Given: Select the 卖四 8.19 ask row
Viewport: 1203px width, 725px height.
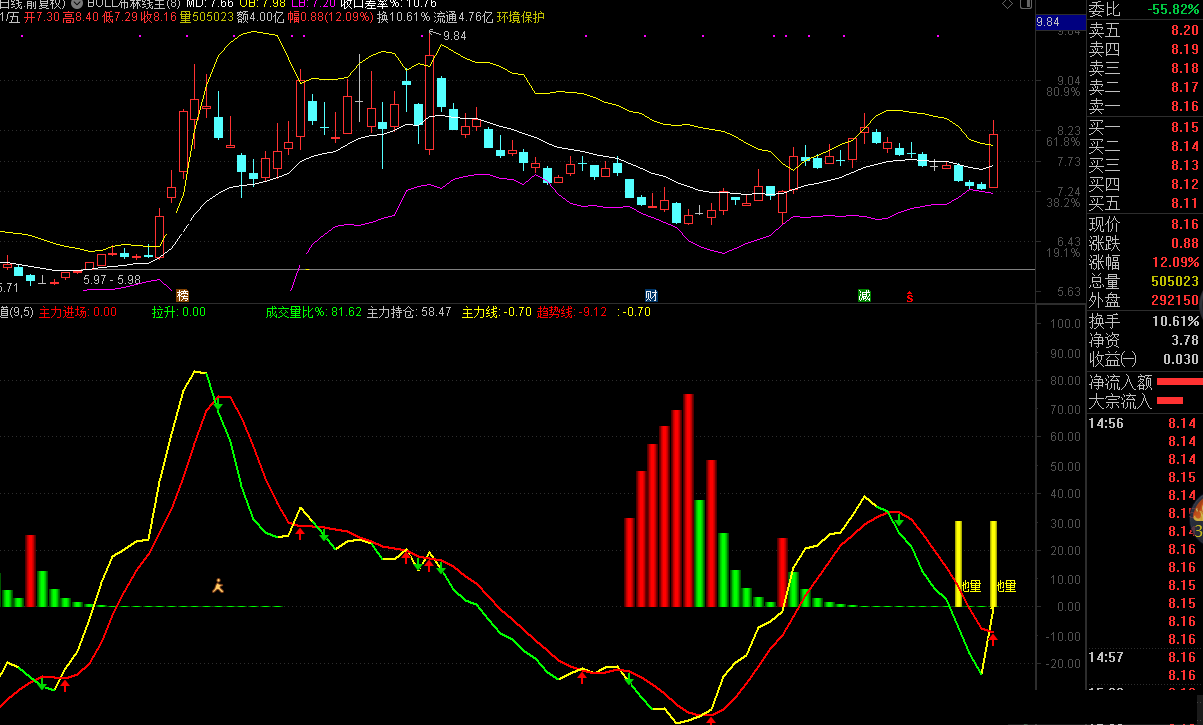Looking at the screenshot, I should coord(1144,49).
